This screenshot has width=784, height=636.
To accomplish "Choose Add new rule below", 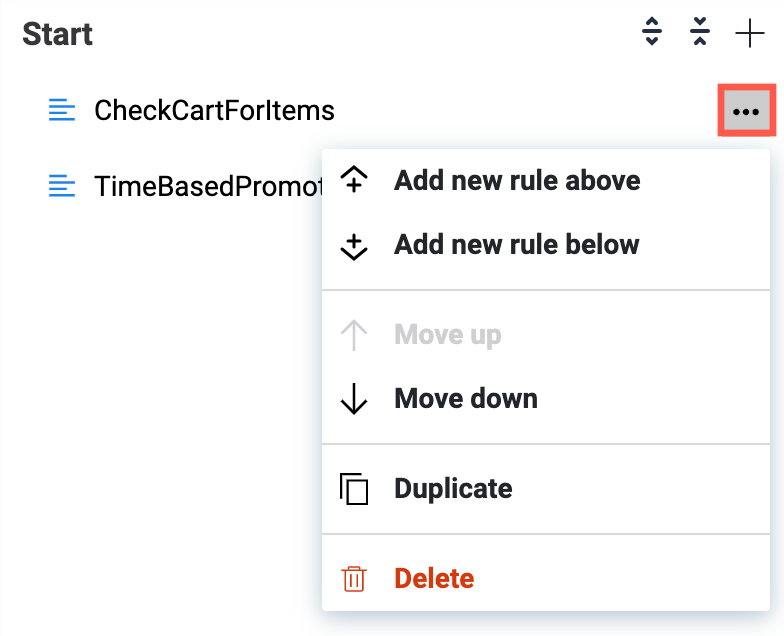I will (516, 245).
